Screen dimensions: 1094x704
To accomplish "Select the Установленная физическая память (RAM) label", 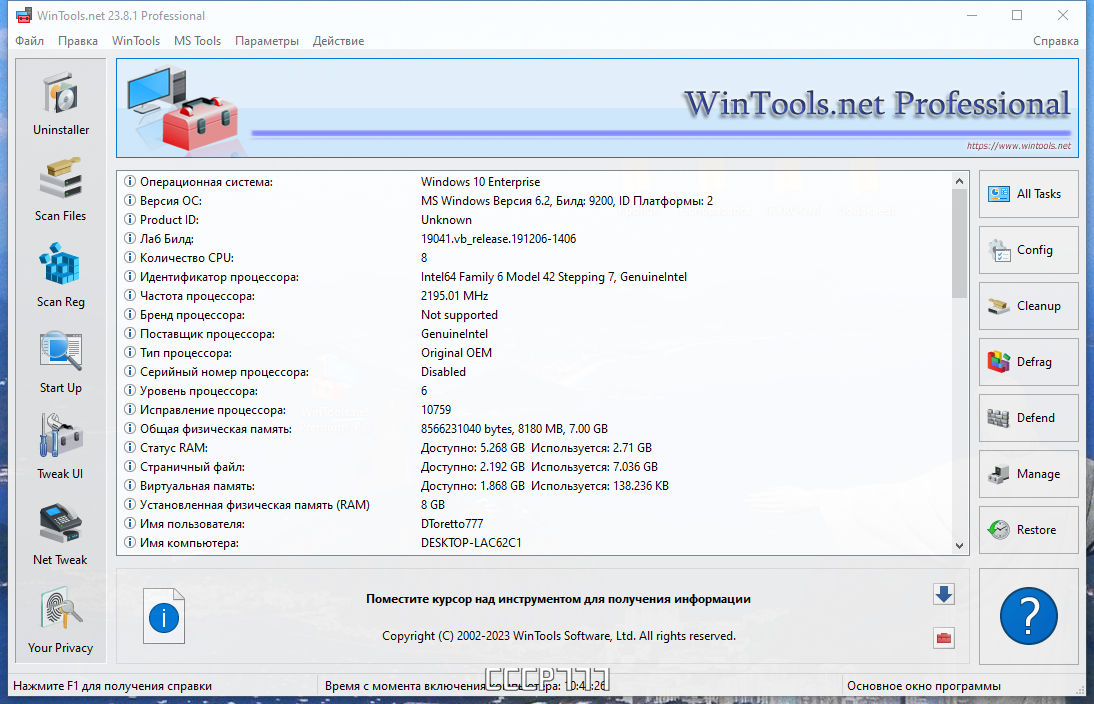I will pyautogui.click(x=255, y=504).
